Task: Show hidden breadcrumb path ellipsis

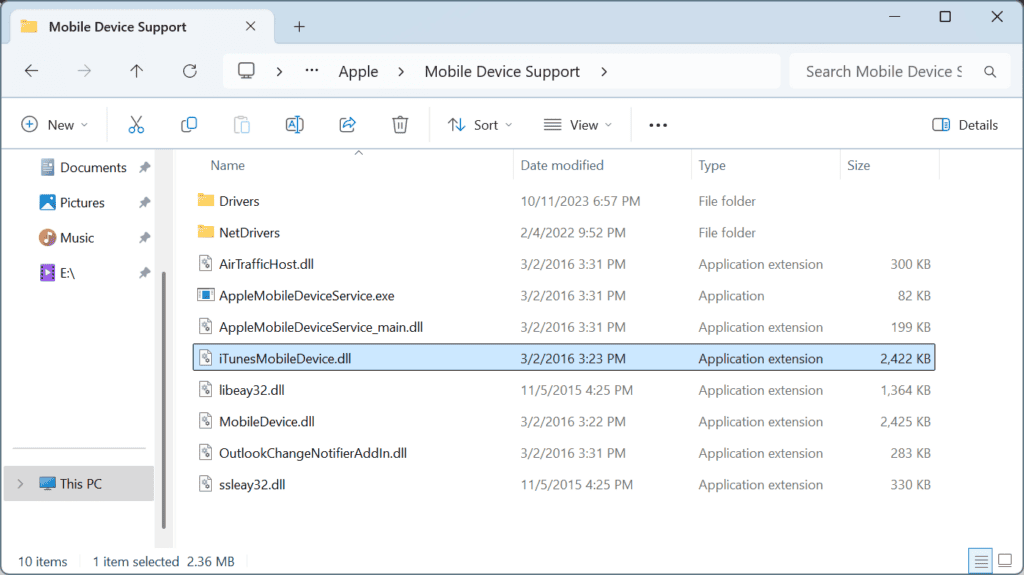Action: (312, 70)
